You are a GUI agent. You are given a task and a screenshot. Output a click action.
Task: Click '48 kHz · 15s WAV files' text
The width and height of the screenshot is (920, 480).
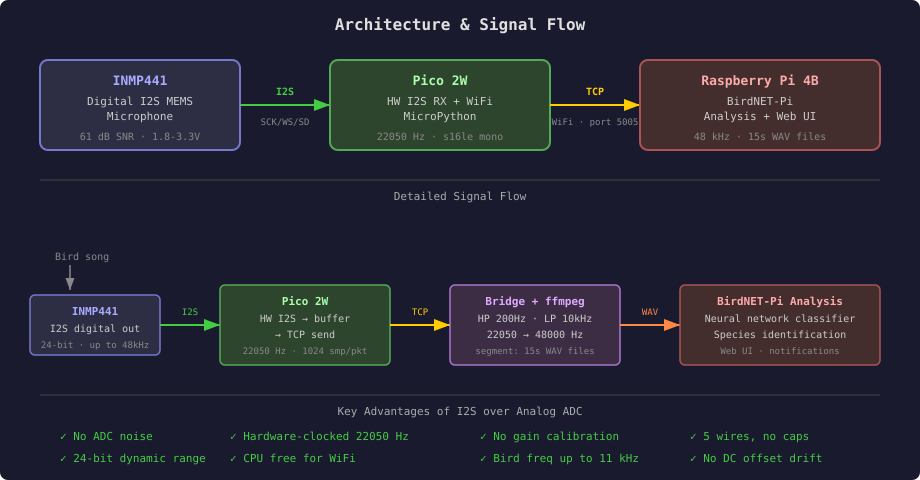[759, 137]
